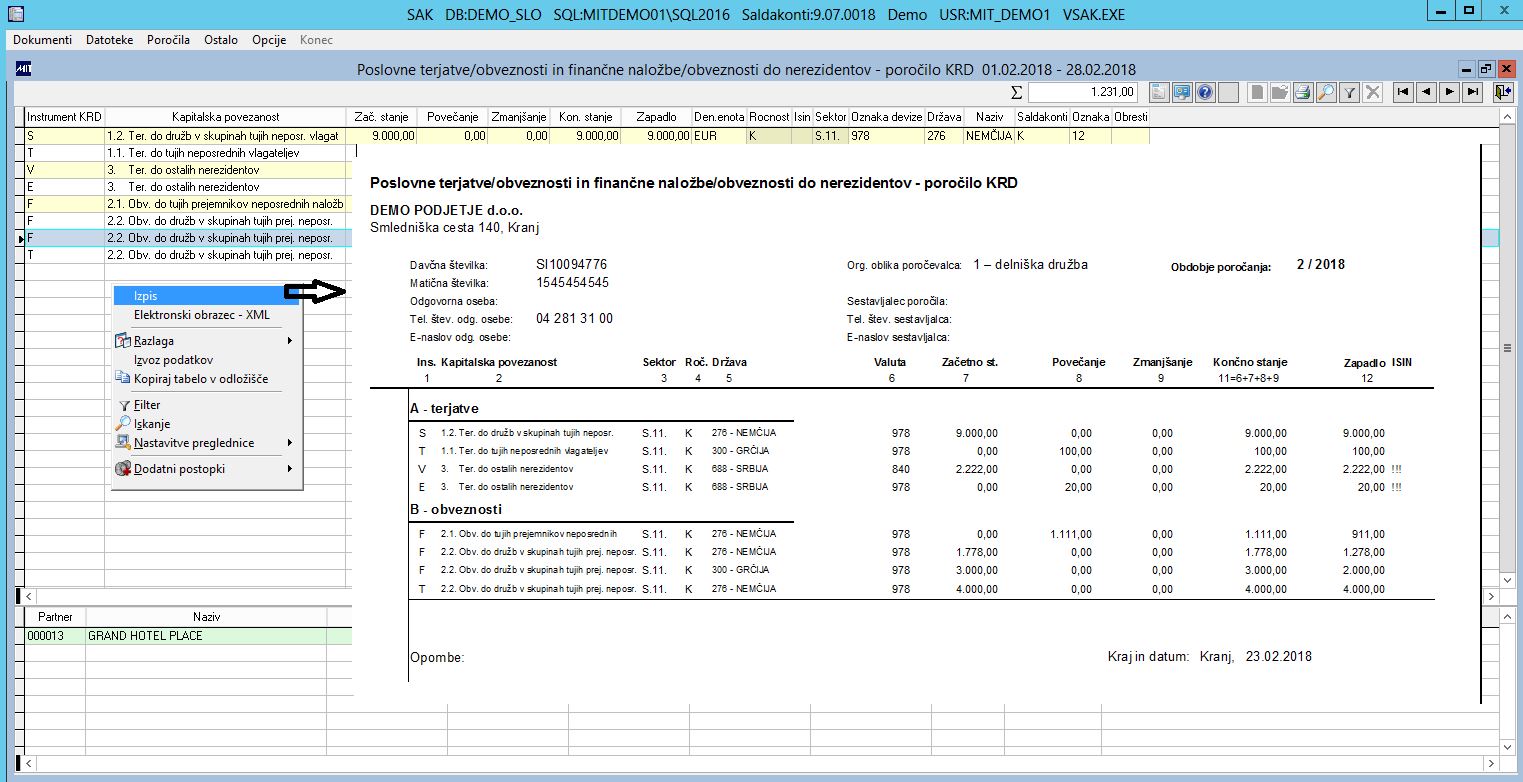Screen dimensions: 1523x782
Task: Click the Zač. stanje column header
Action: [x=381, y=117]
